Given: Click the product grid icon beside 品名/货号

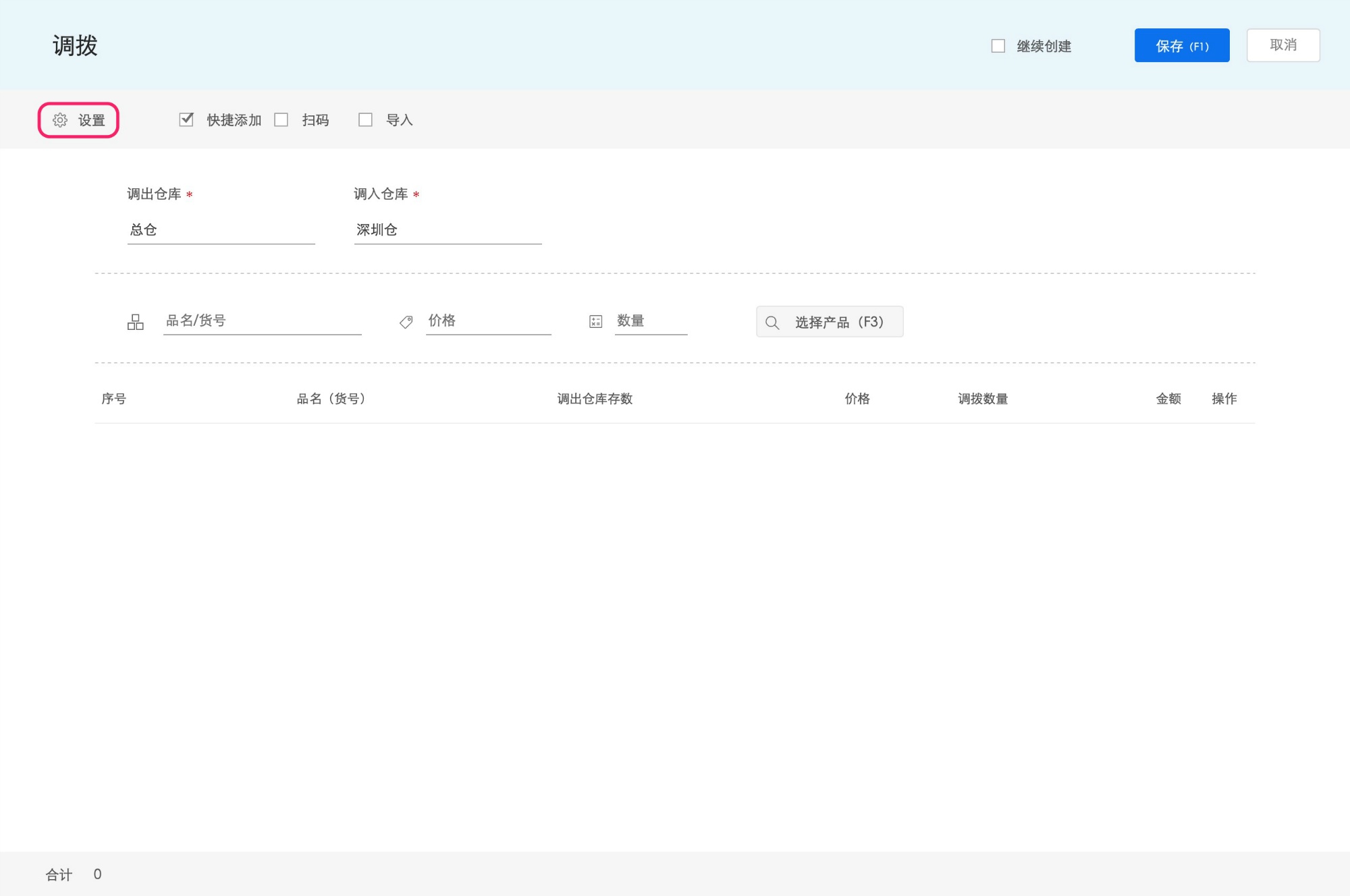Looking at the screenshot, I should (136, 322).
